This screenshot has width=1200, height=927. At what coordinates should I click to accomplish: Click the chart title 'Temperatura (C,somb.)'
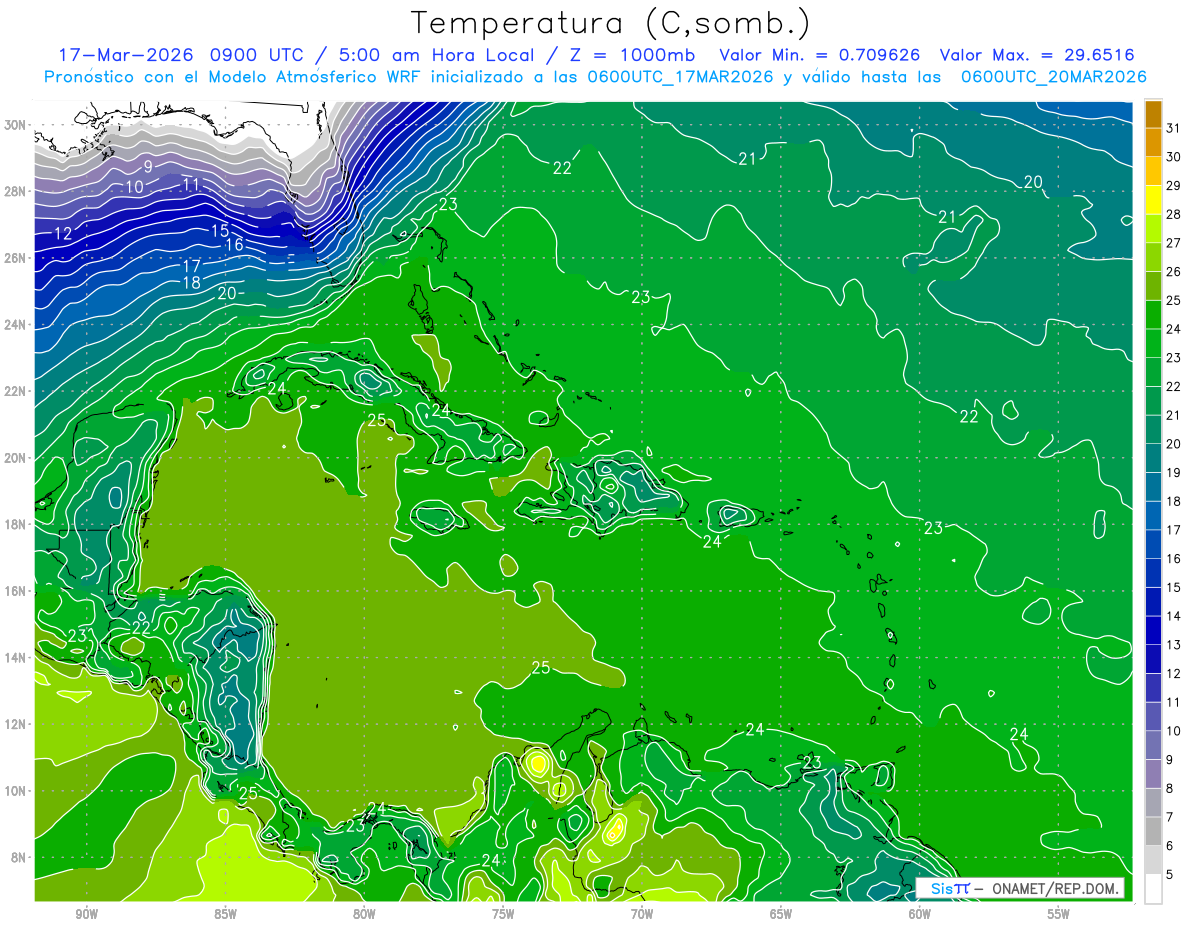[x=610, y=22]
